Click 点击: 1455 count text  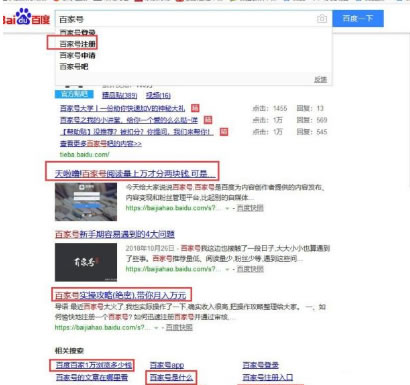tap(270, 108)
